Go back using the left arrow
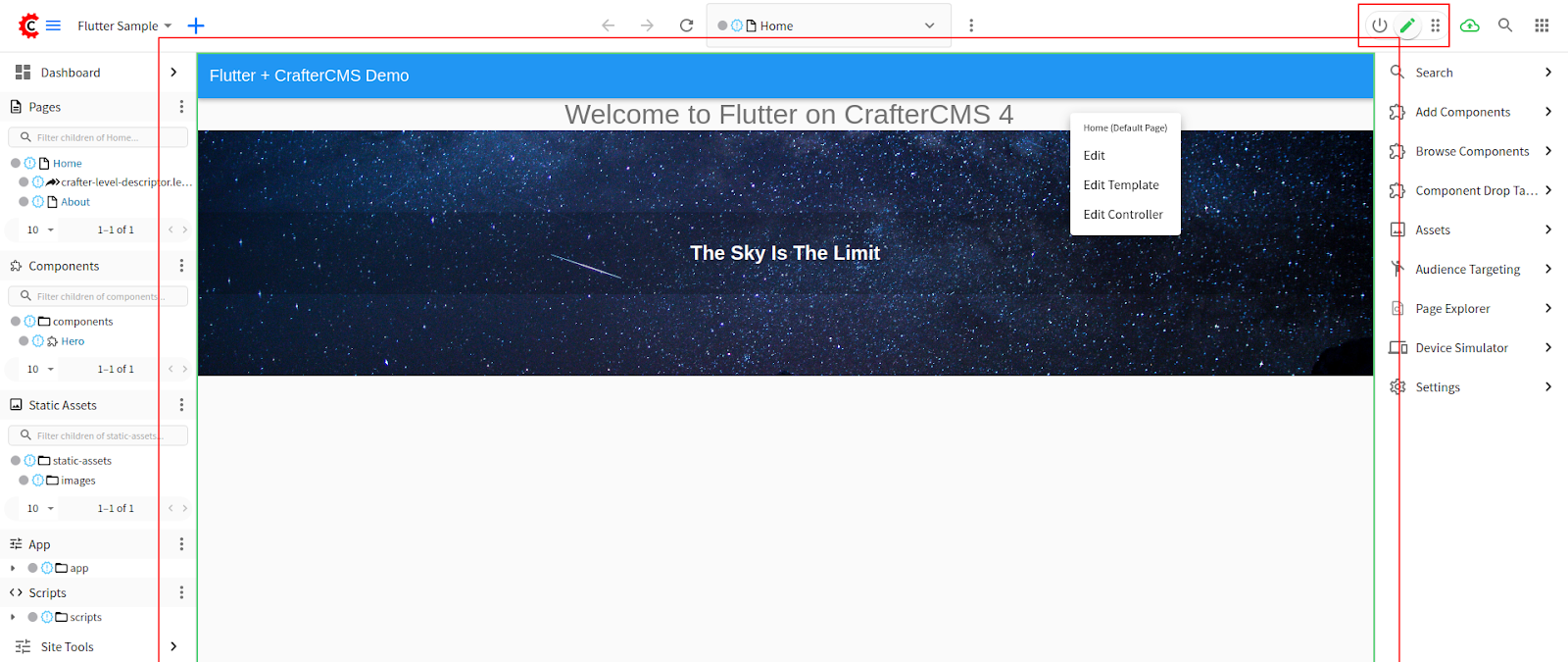This screenshot has height=662, width=1568. click(609, 25)
